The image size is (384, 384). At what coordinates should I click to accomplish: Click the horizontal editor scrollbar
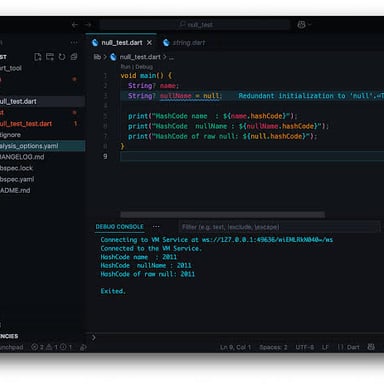[222, 214]
